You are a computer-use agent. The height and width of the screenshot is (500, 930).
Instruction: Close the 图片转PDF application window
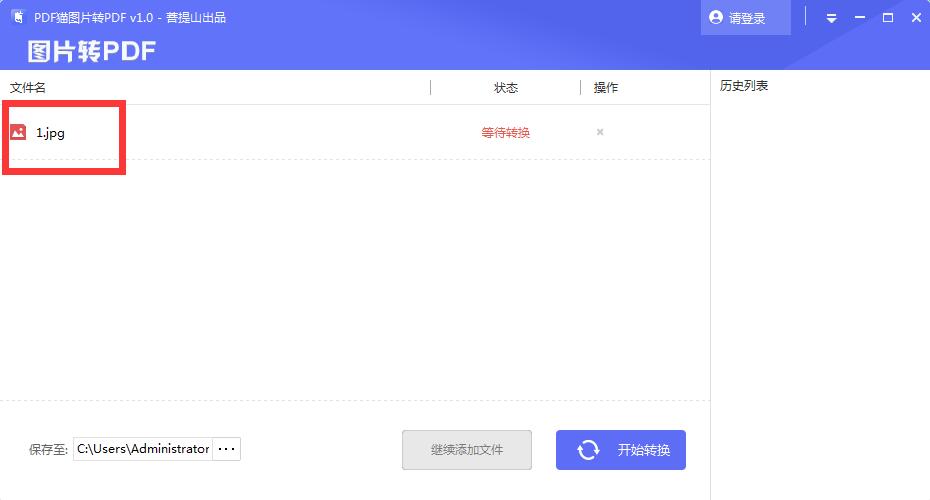[915, 18]
